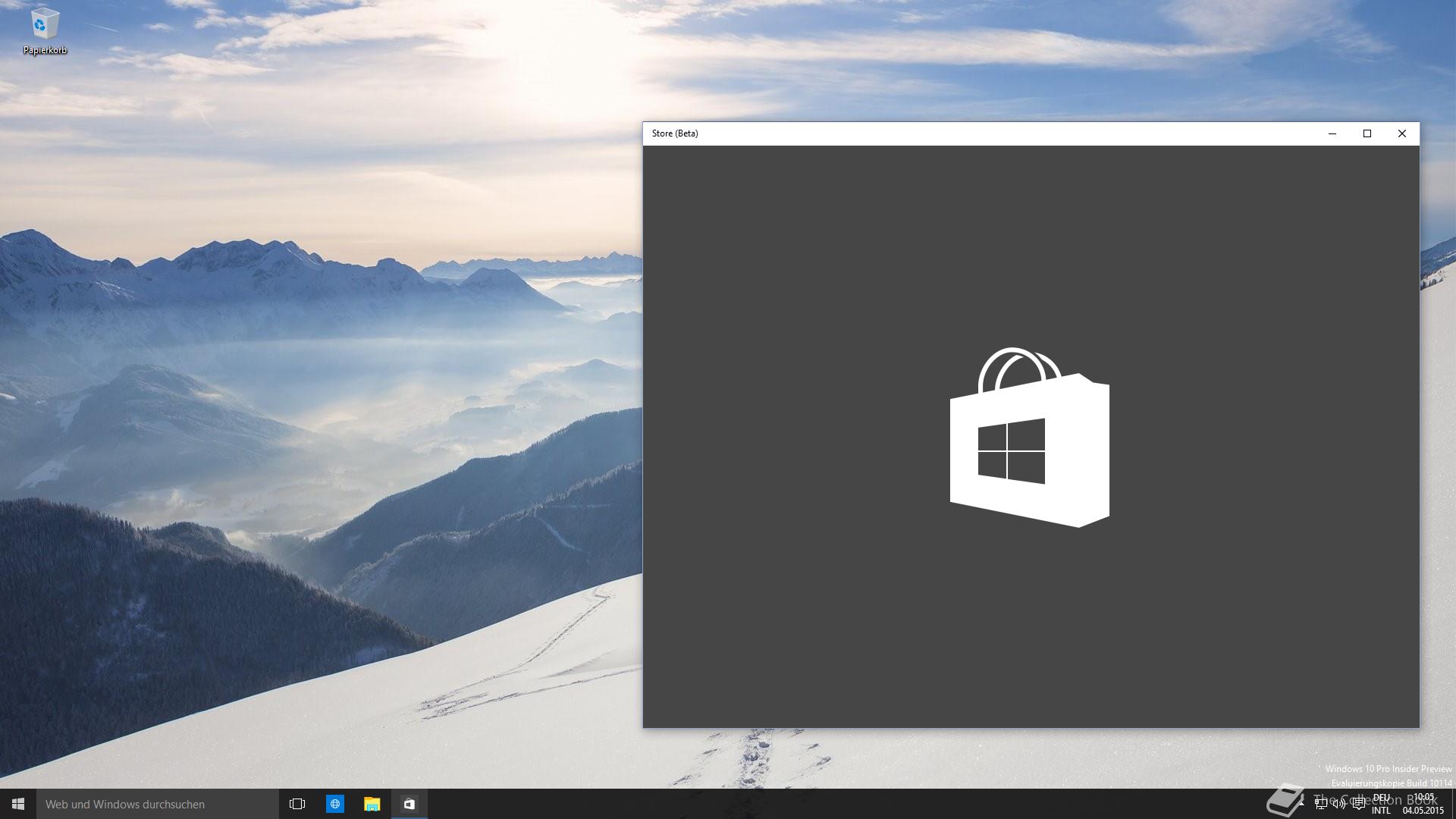Viewport: 1456px width, 819px height.
Task: Select the Store app taskbar button
Action: 409,804
